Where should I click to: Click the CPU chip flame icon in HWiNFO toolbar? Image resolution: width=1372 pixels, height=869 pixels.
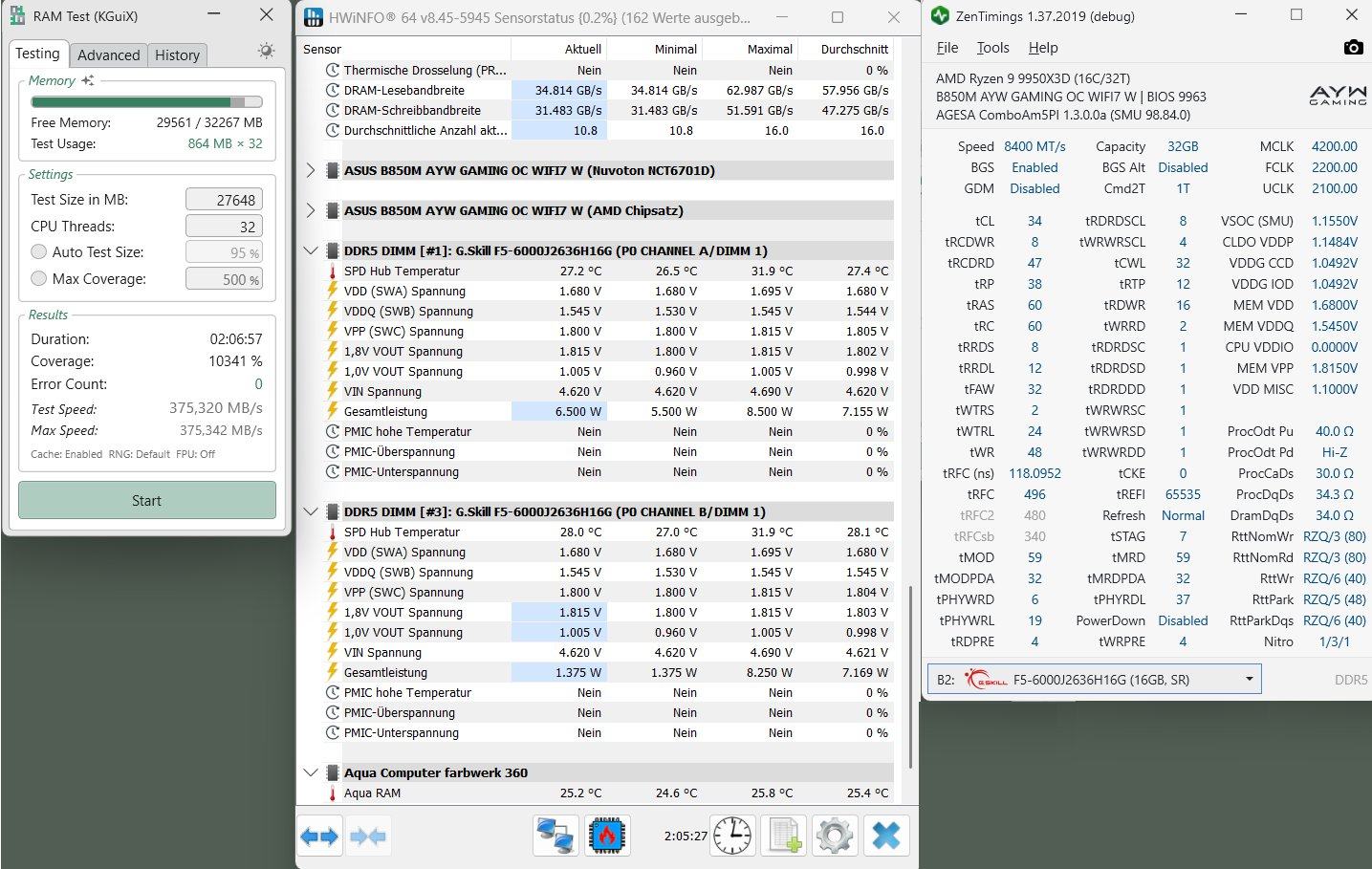[606, 836]
